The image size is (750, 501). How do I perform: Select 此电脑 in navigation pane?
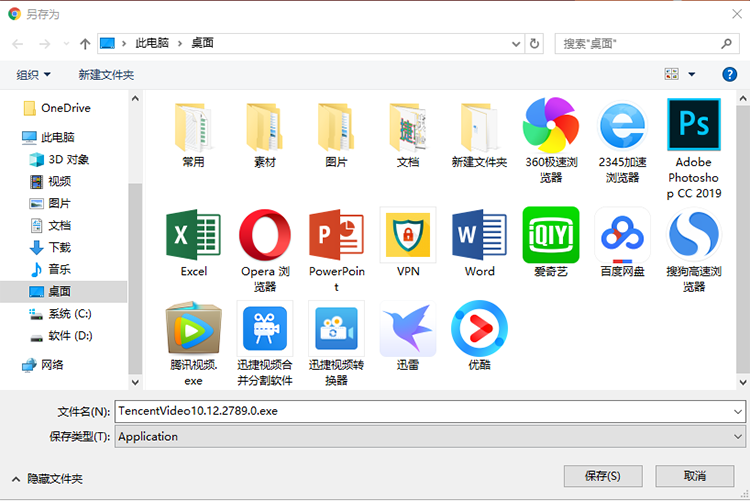coord(48,137)
